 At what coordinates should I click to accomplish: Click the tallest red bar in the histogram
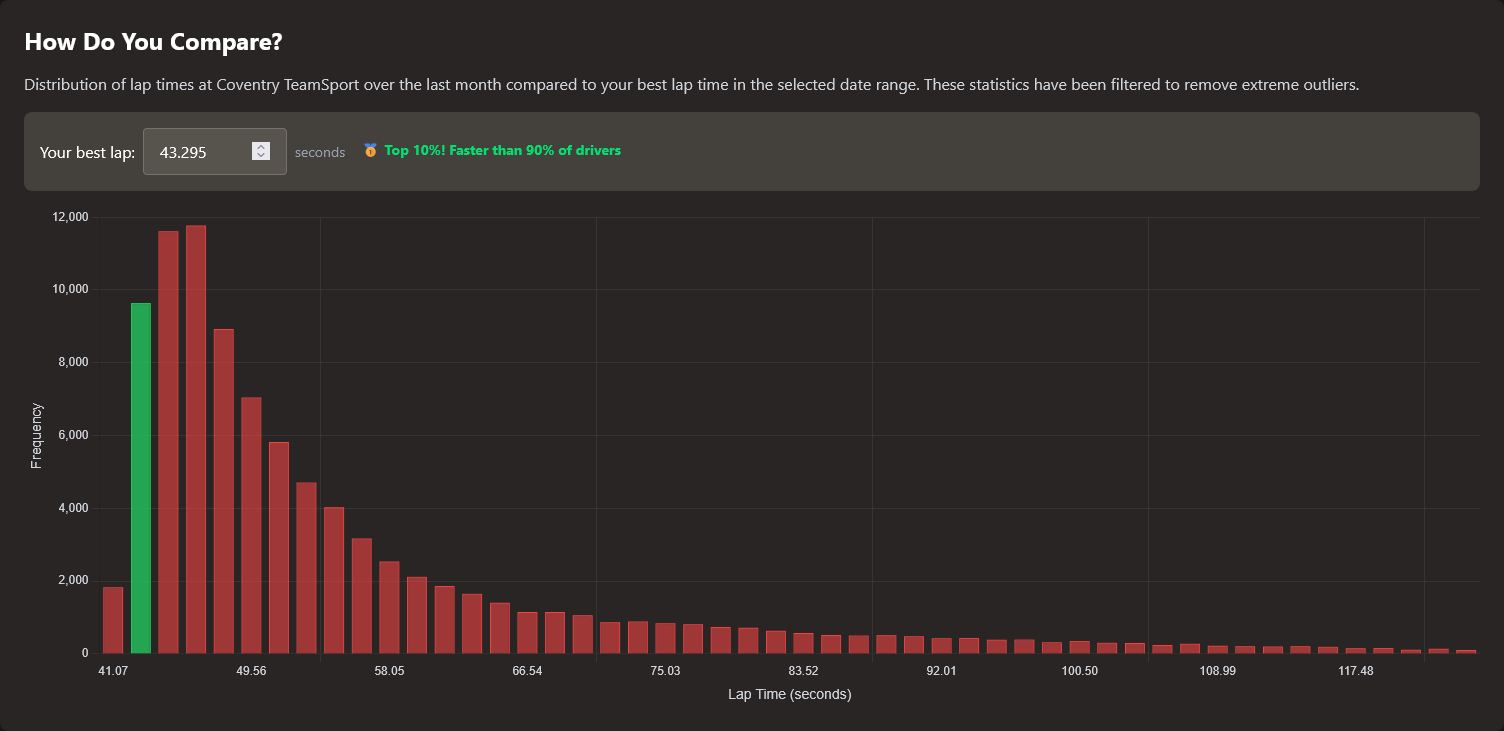point(196,440)
